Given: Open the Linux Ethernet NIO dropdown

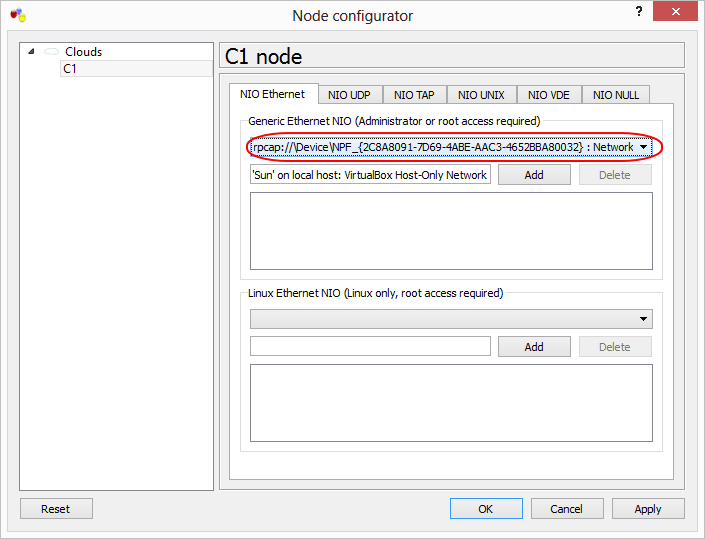Looking at the screenshot, I should pyautogui.click(x=451, y=319).
